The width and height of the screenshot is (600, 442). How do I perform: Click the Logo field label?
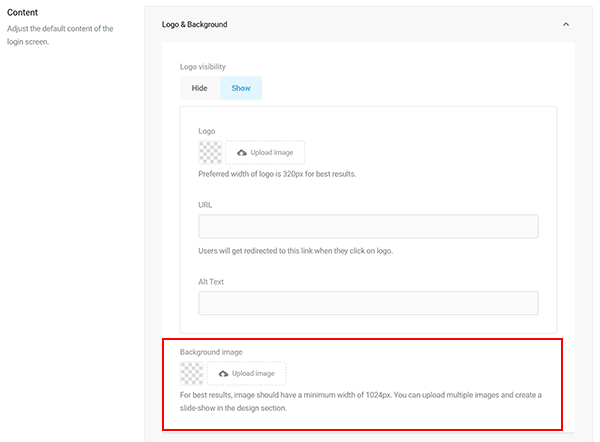coord(207,131)
